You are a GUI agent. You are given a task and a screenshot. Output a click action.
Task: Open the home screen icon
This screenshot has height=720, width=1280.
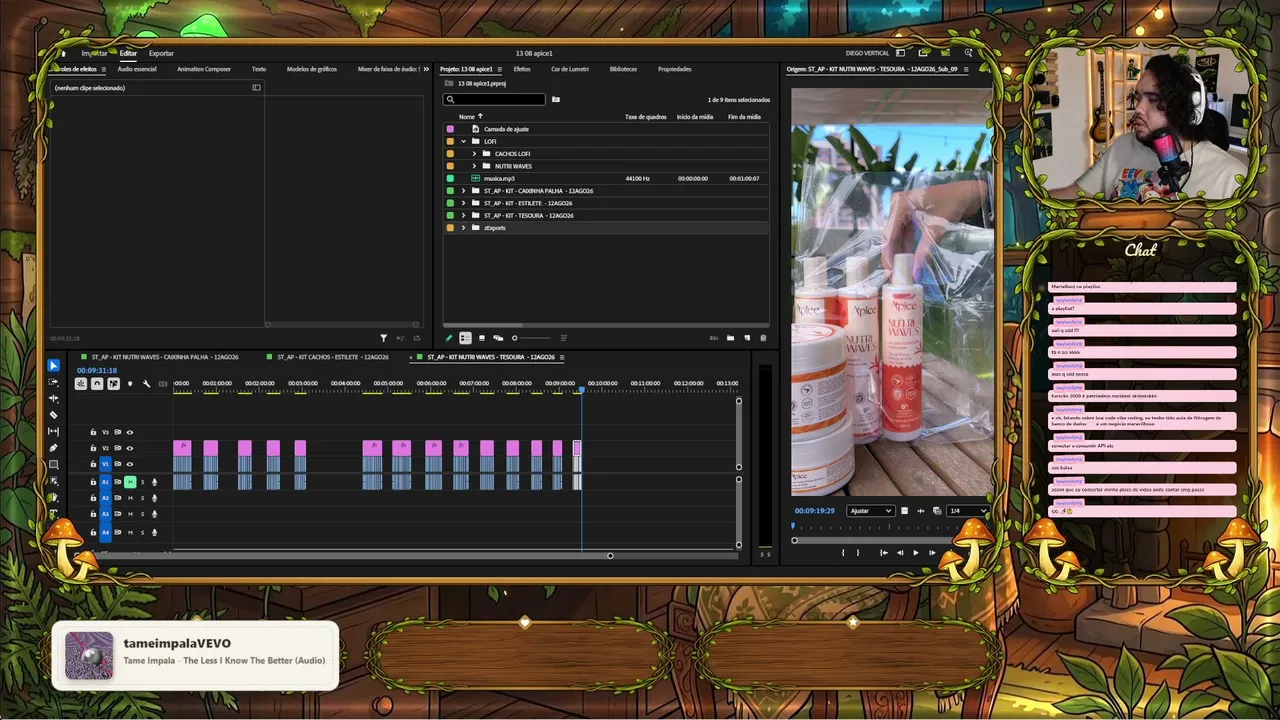[62, 53]
